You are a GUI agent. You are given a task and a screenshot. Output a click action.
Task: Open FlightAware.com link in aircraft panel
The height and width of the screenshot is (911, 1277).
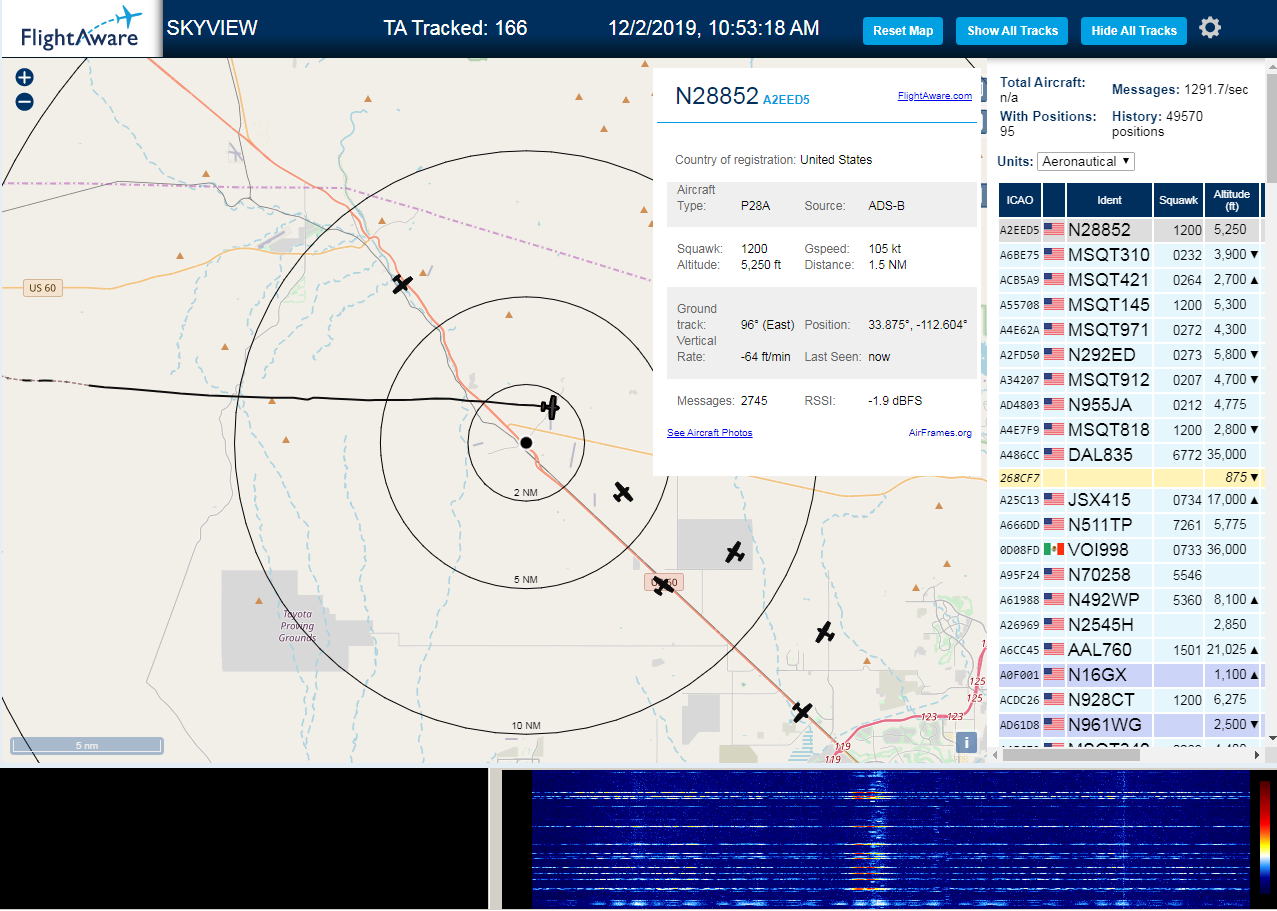tap(935, 96)
